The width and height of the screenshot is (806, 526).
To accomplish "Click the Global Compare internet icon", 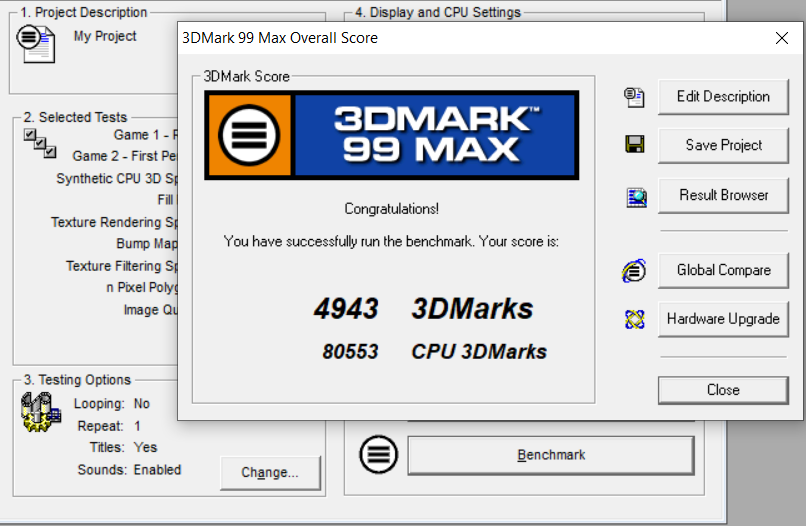I will (x=634, y=270).
